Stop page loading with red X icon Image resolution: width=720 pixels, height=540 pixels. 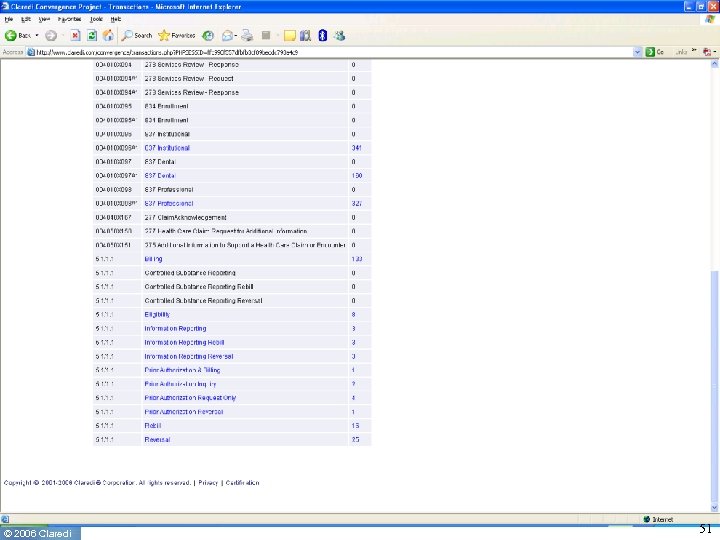[x=75, y=35]
